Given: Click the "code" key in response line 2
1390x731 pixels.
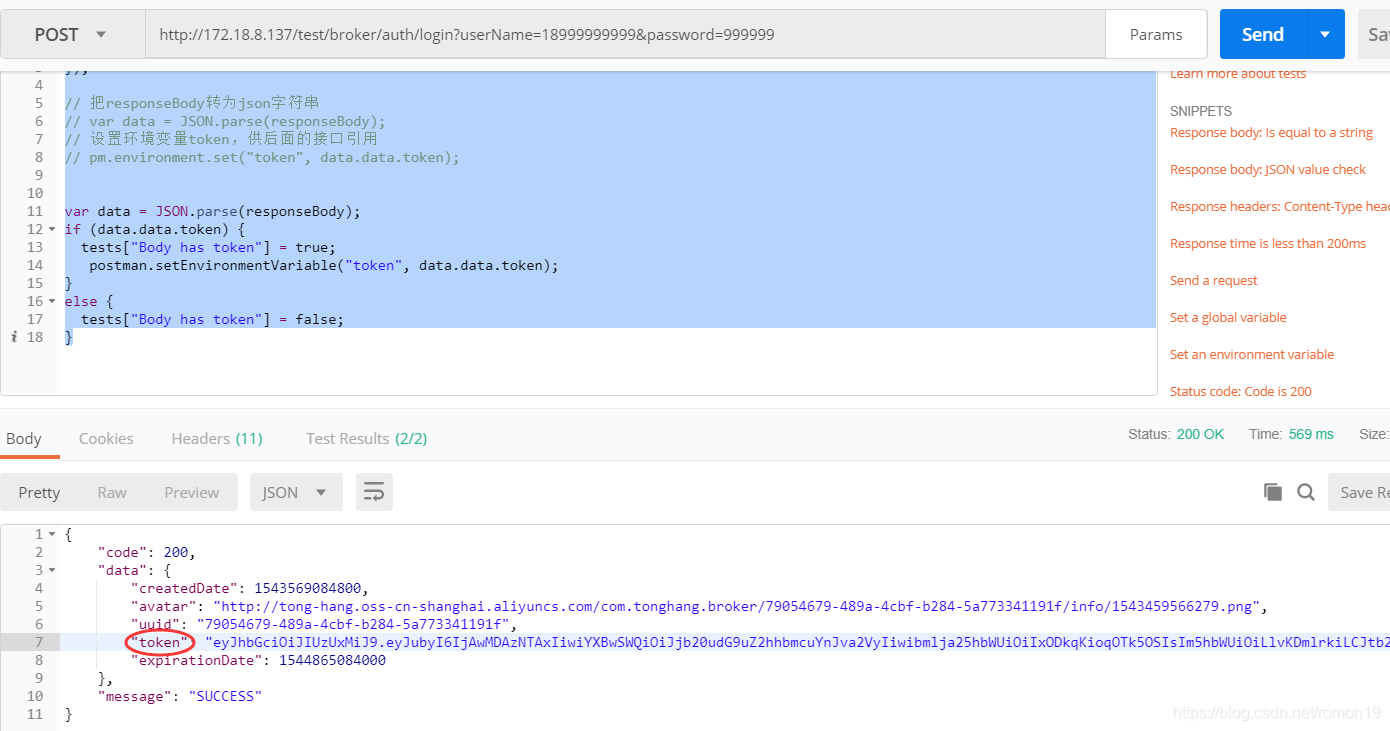Looking at the screenshot, I should pyautogui.click(x=122, y=552).
